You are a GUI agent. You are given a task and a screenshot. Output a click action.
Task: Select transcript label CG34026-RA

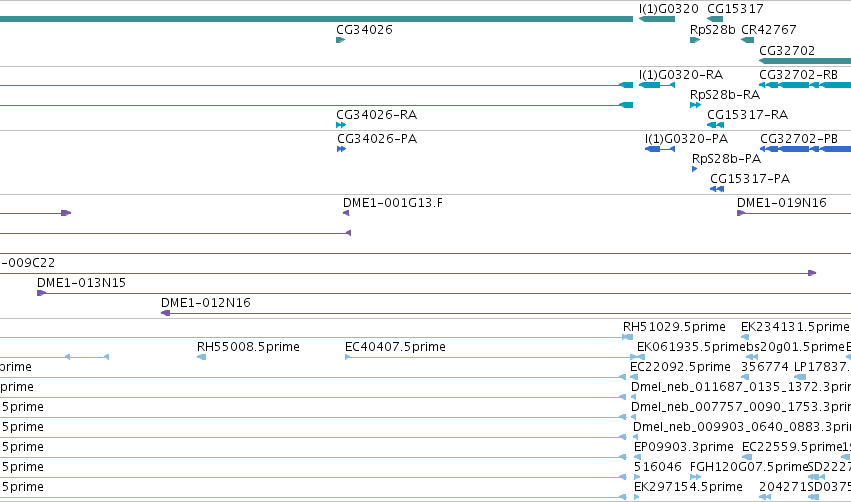(x=377, y=115)
